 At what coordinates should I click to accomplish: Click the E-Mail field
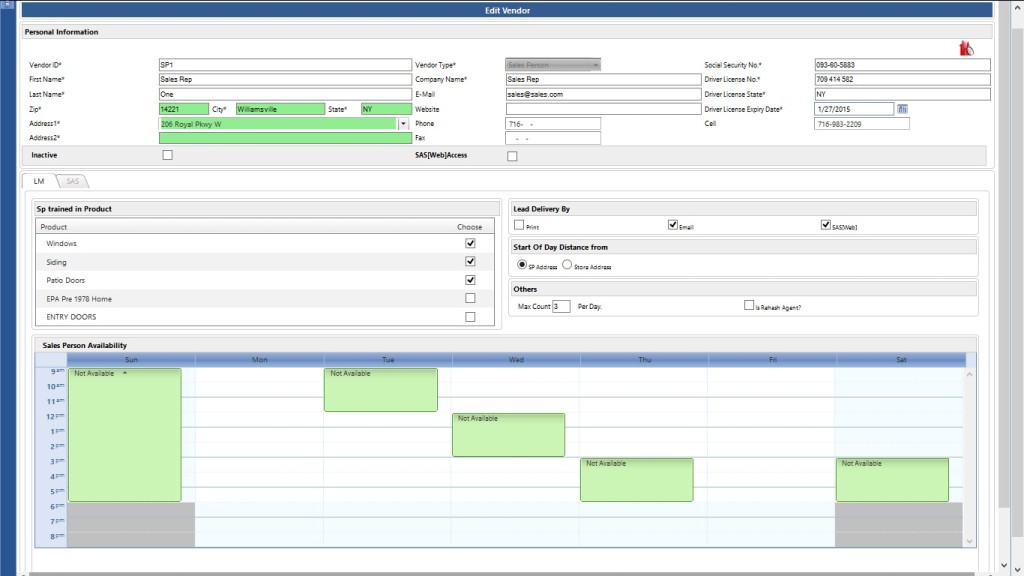pyautogui.click(x=603, y=94)
